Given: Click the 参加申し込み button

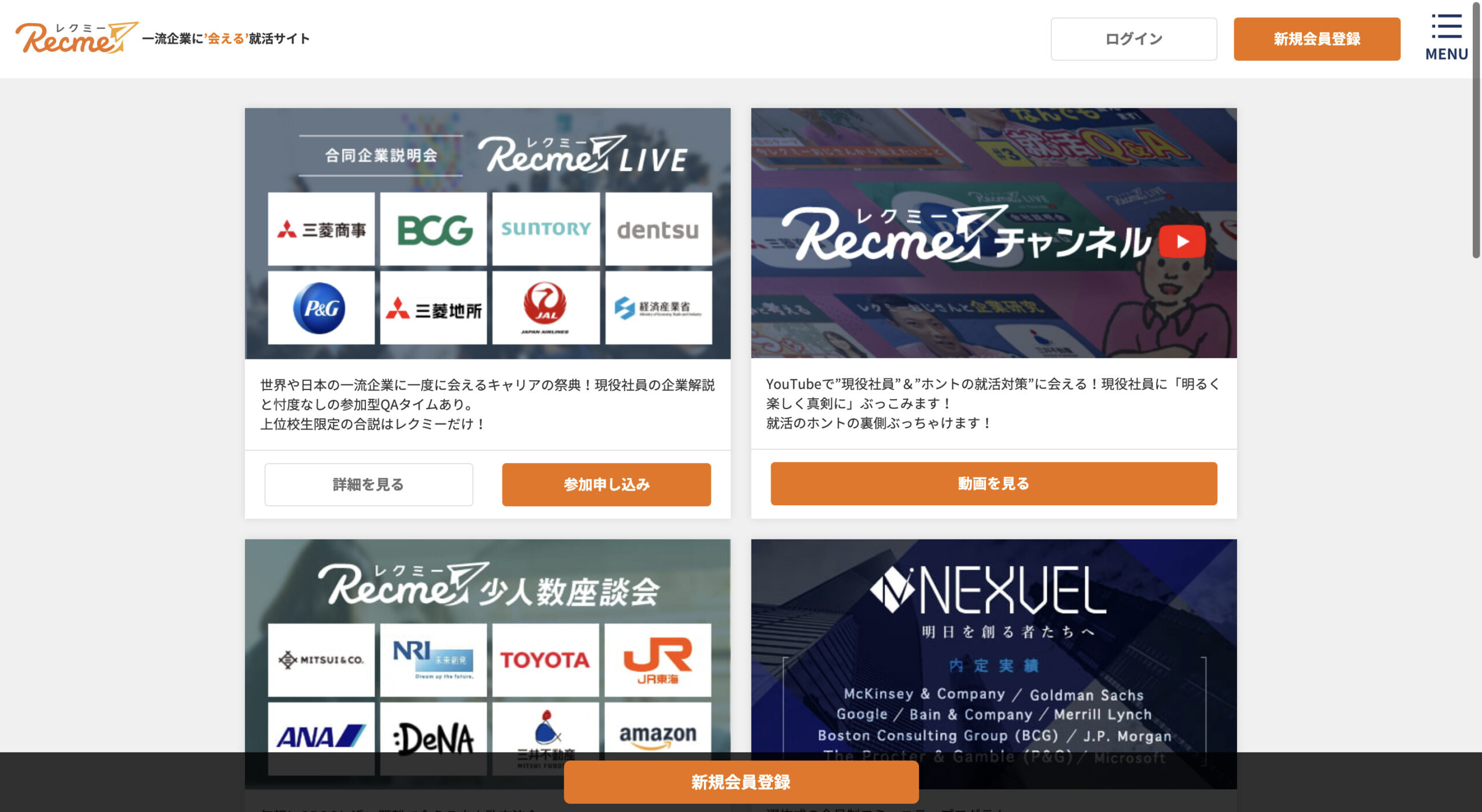Looking at the screenshot, I should pos(606,484).
